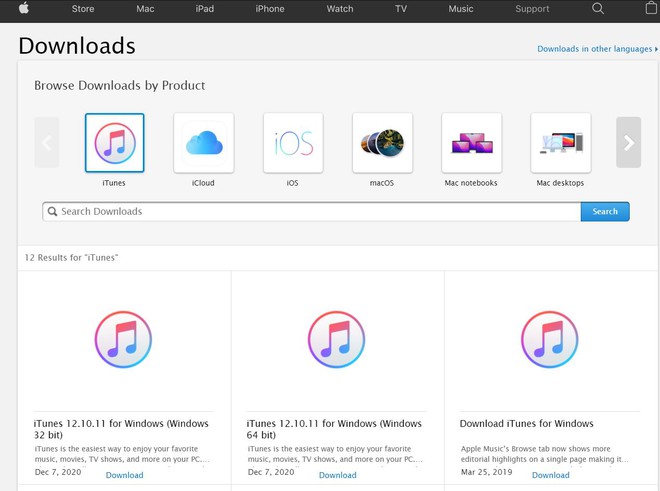Click Browse Downloads by Product heading
Viewport: 660px width, 491px height.
coord(120,85)
